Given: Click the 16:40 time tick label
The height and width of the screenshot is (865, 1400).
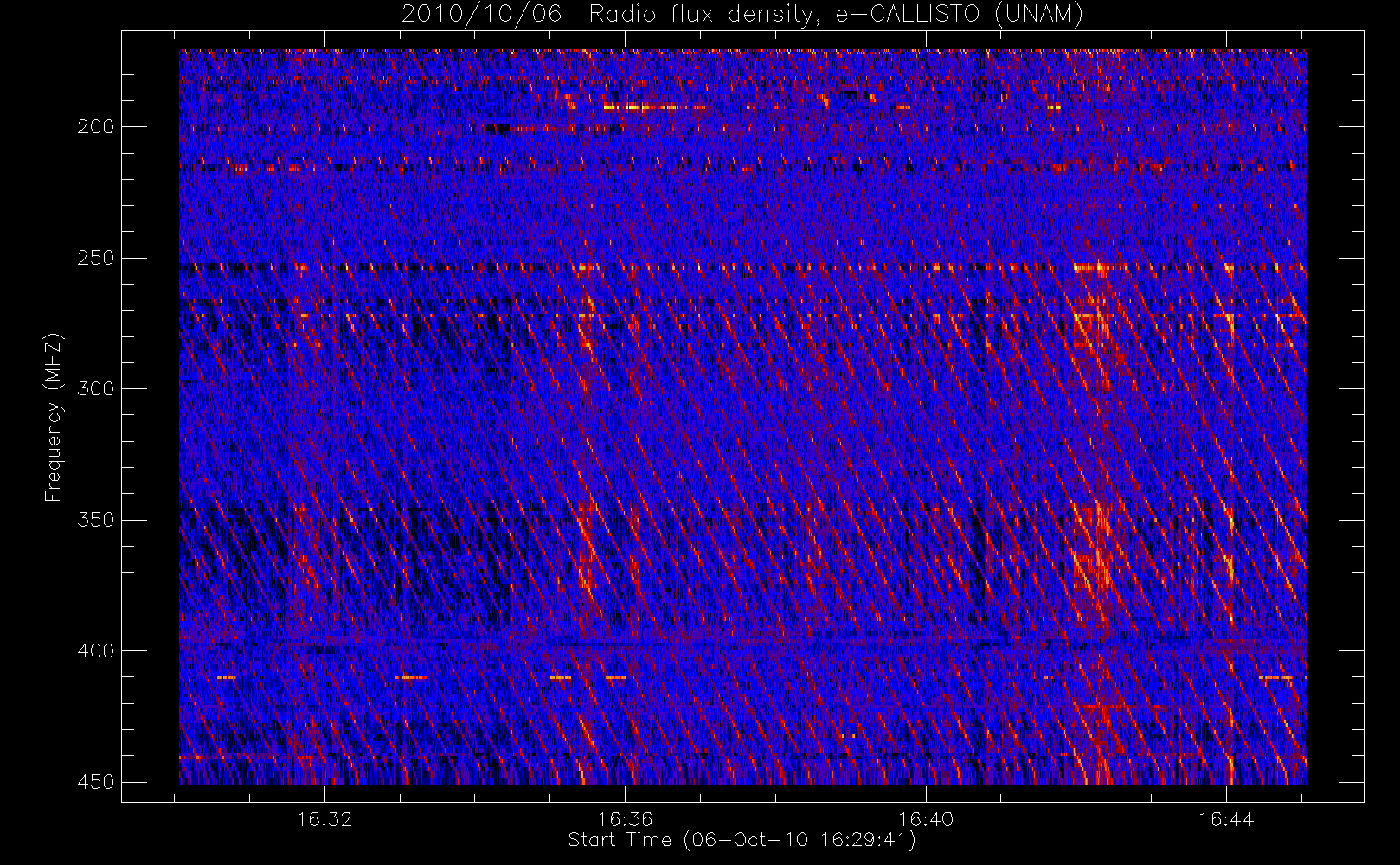Looking at the screenshot, I should pyautogui.click(x=926, y=819).
